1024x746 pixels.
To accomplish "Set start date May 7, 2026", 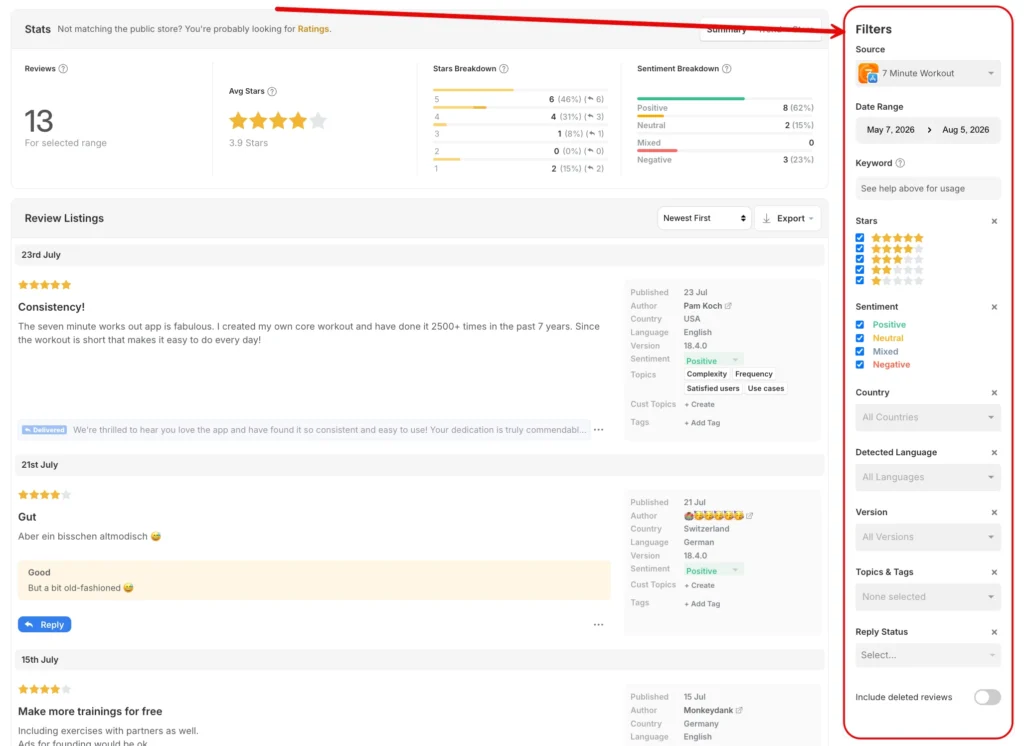I will [x=890, y=130].
